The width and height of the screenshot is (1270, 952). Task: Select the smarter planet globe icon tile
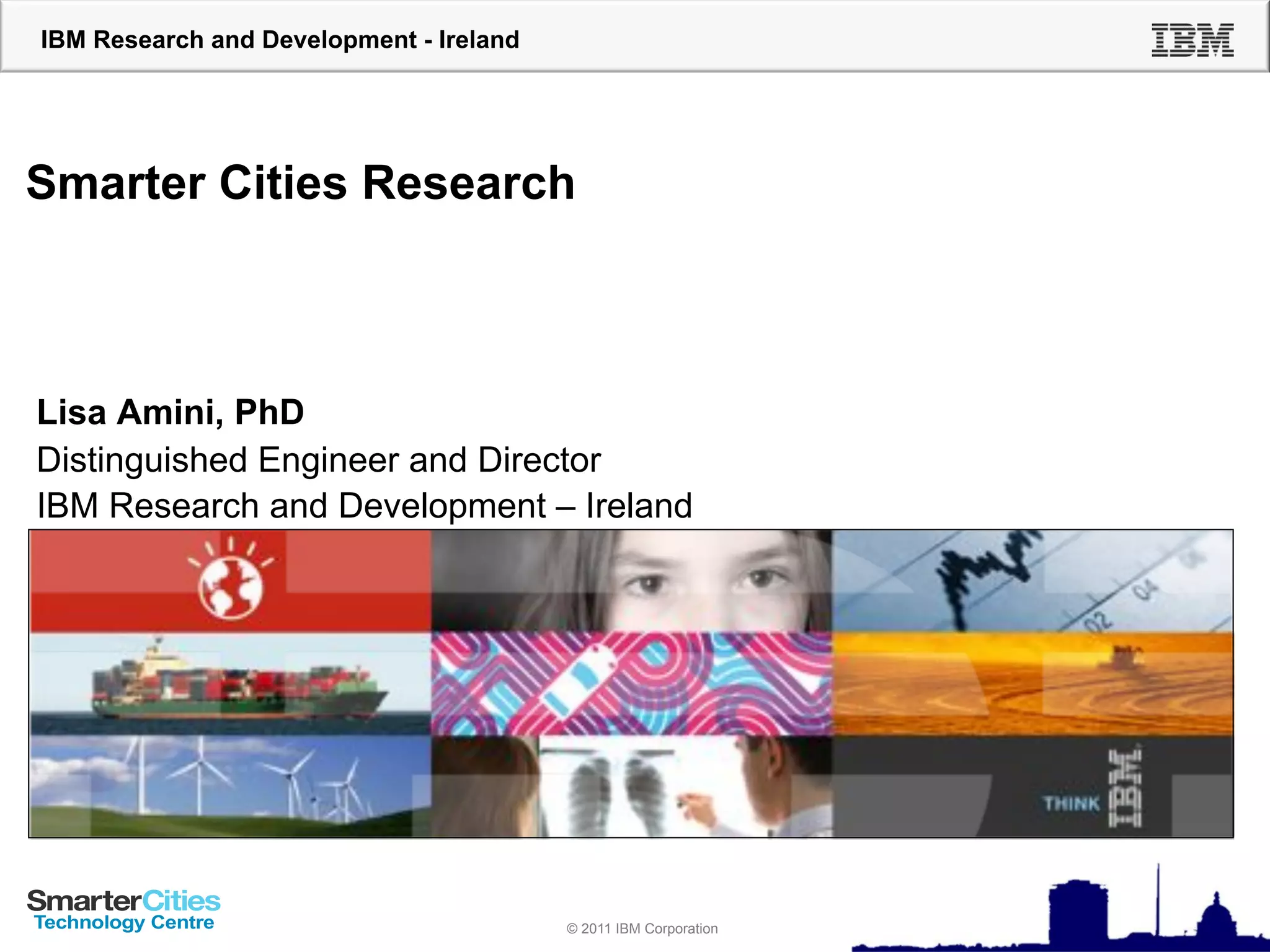(230, 581)
